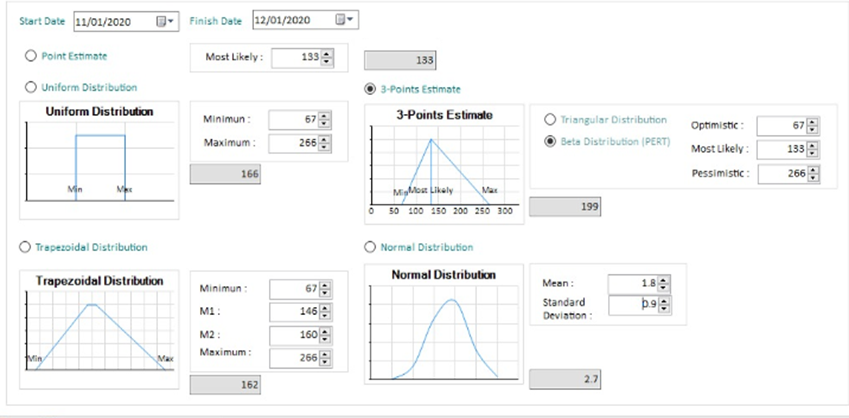Image resolution: width=849 pixels, height=418 pixels.
Task: Click the Start Date label
Action: click(x=42, y=22)
